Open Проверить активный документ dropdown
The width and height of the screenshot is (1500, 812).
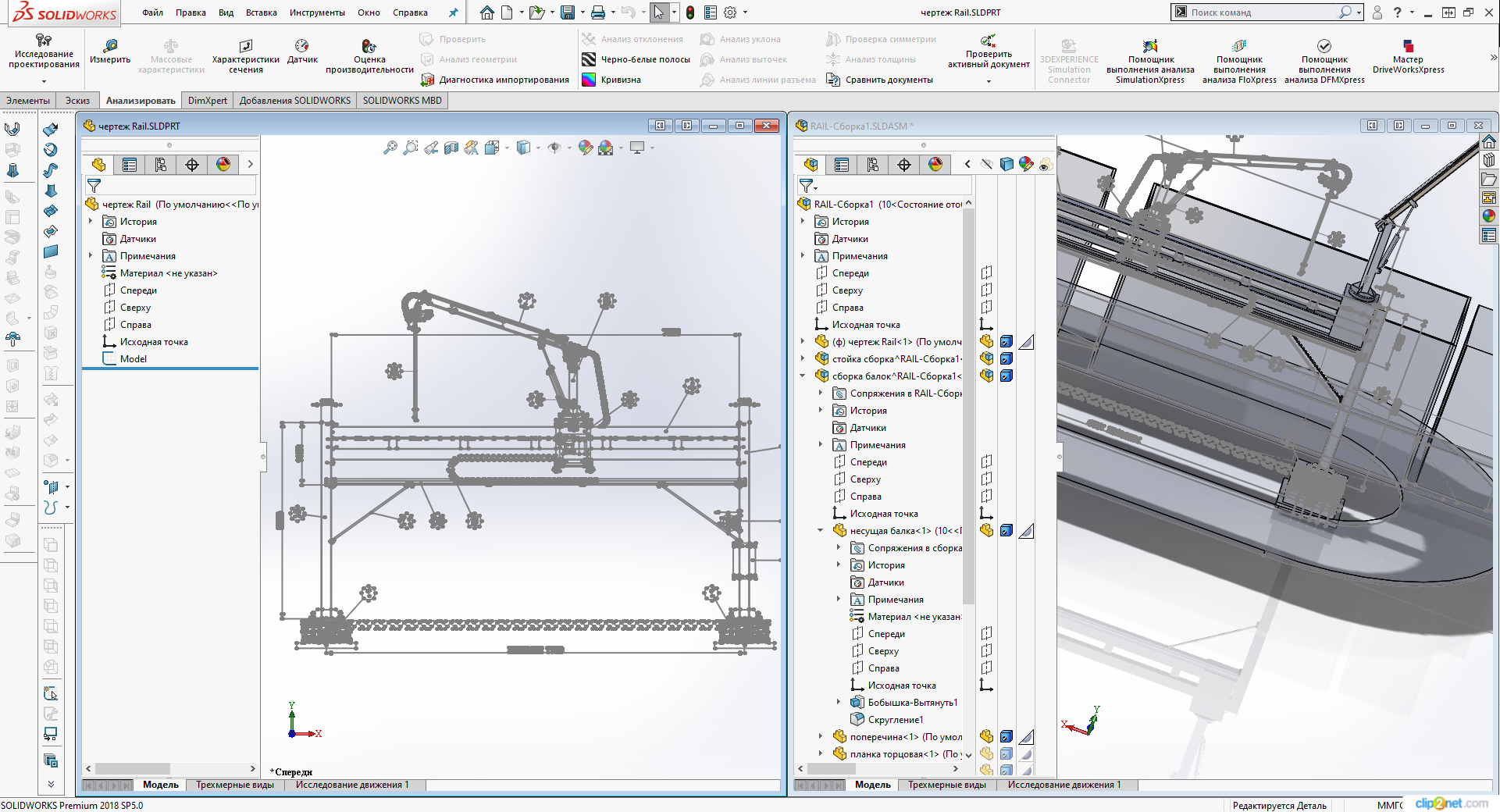[x=989, y=80]
